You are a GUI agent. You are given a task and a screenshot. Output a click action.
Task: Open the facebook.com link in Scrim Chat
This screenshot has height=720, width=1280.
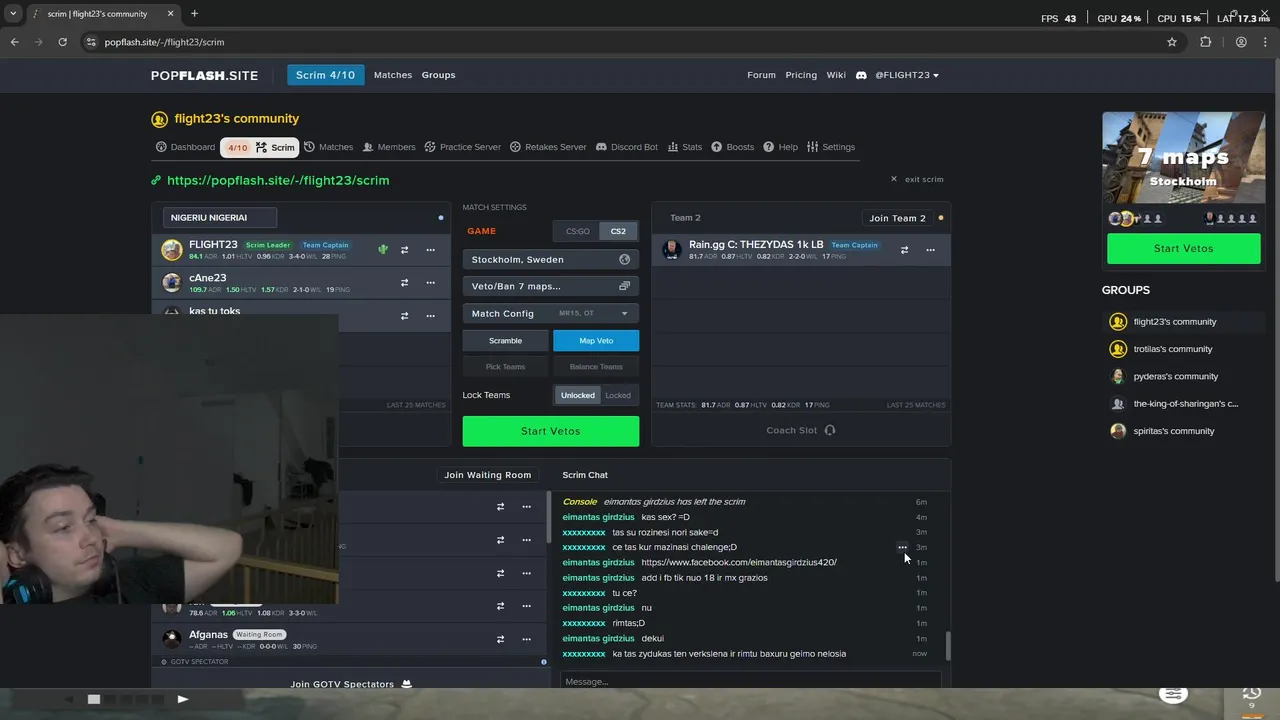click(x=739, y=562)
